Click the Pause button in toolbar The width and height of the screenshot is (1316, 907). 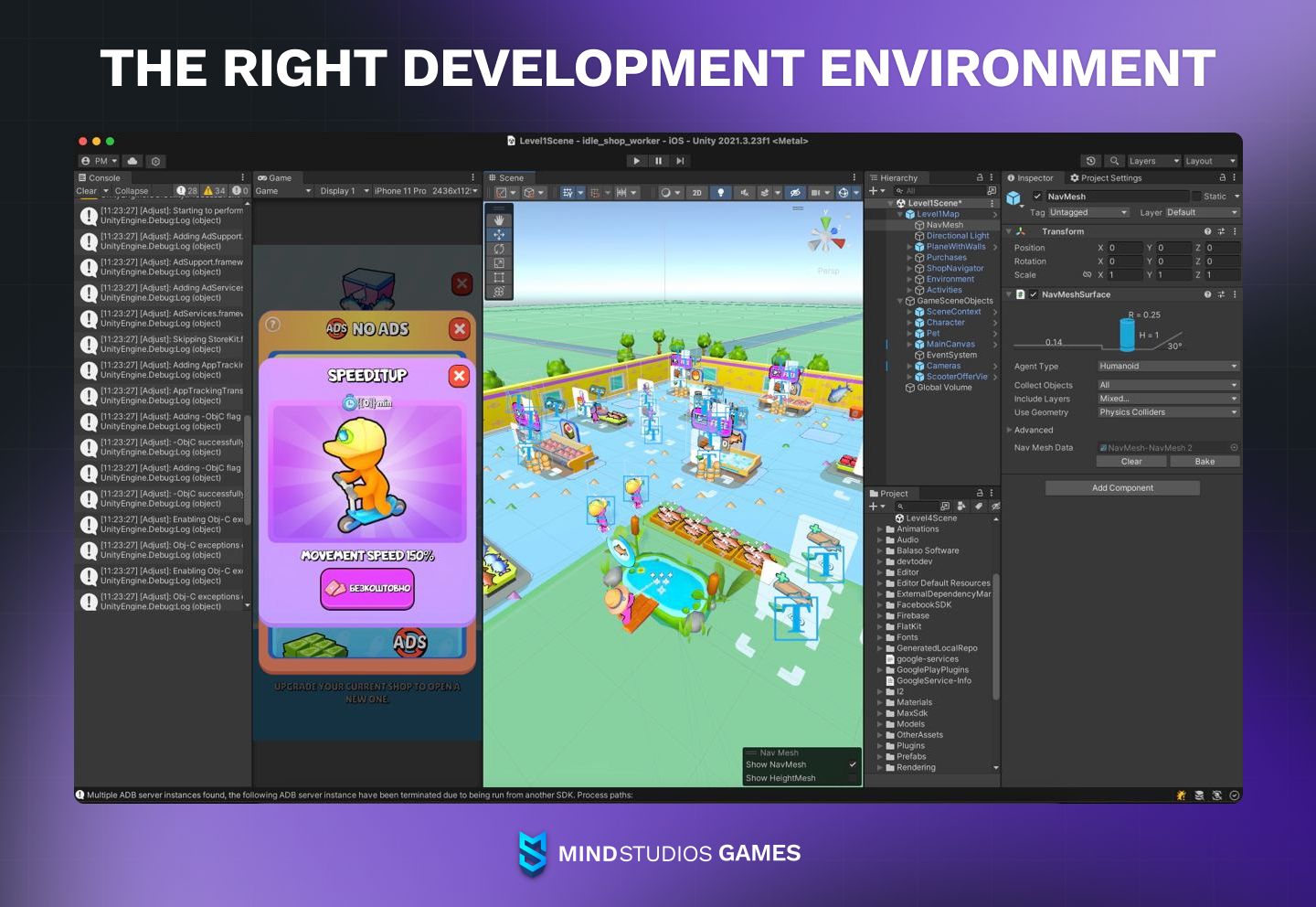pos(658,161)
